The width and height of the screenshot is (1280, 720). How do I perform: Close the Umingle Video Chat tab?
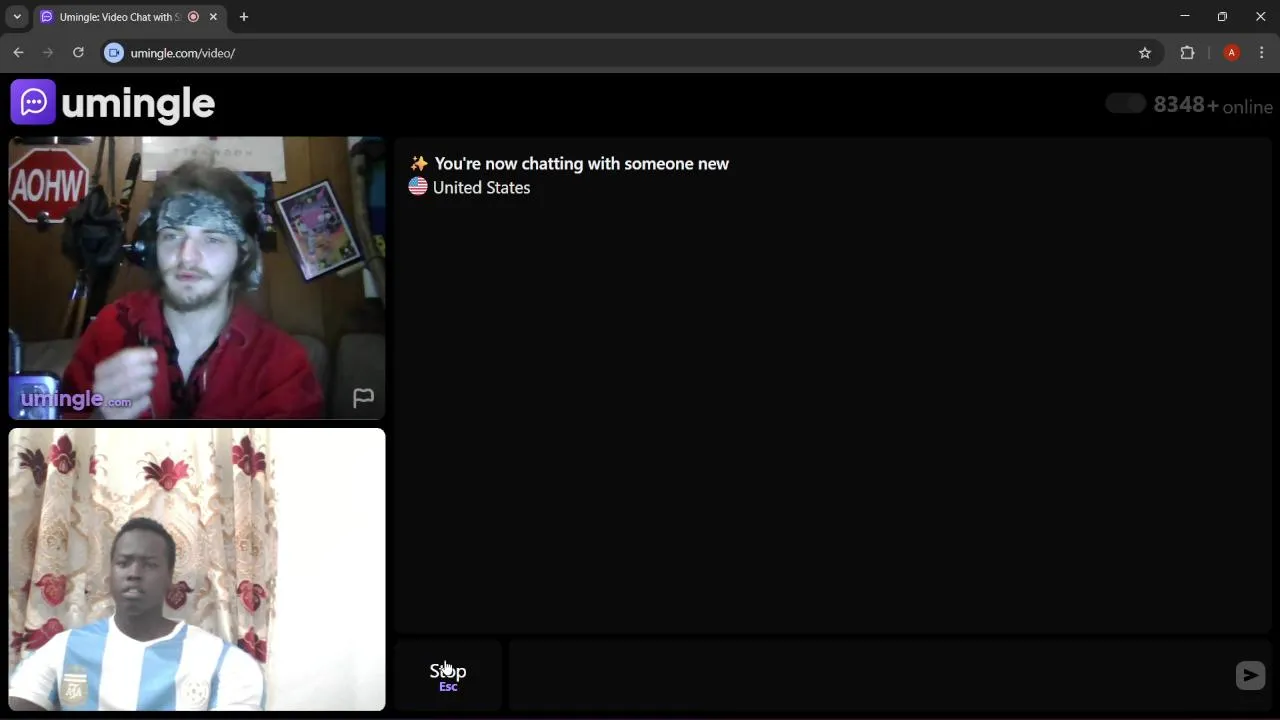click(213, 17)
